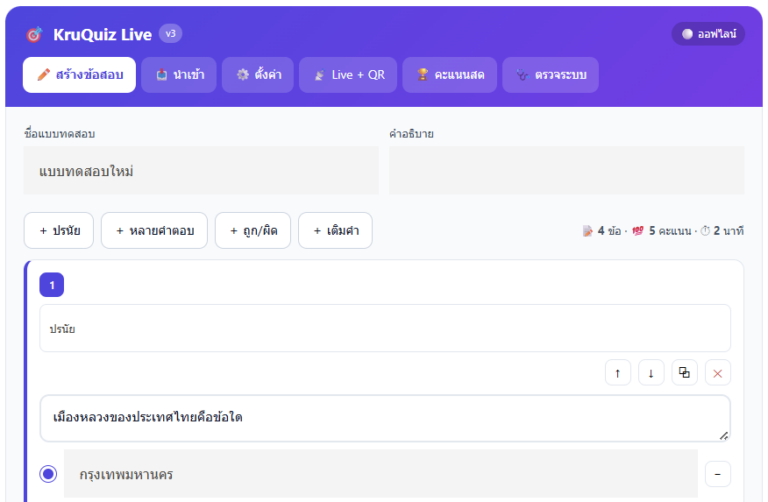The height and width of the screenshot is (502, 768).
Task: Add a เติมคำ fill-in question
Action: (336, 231)
